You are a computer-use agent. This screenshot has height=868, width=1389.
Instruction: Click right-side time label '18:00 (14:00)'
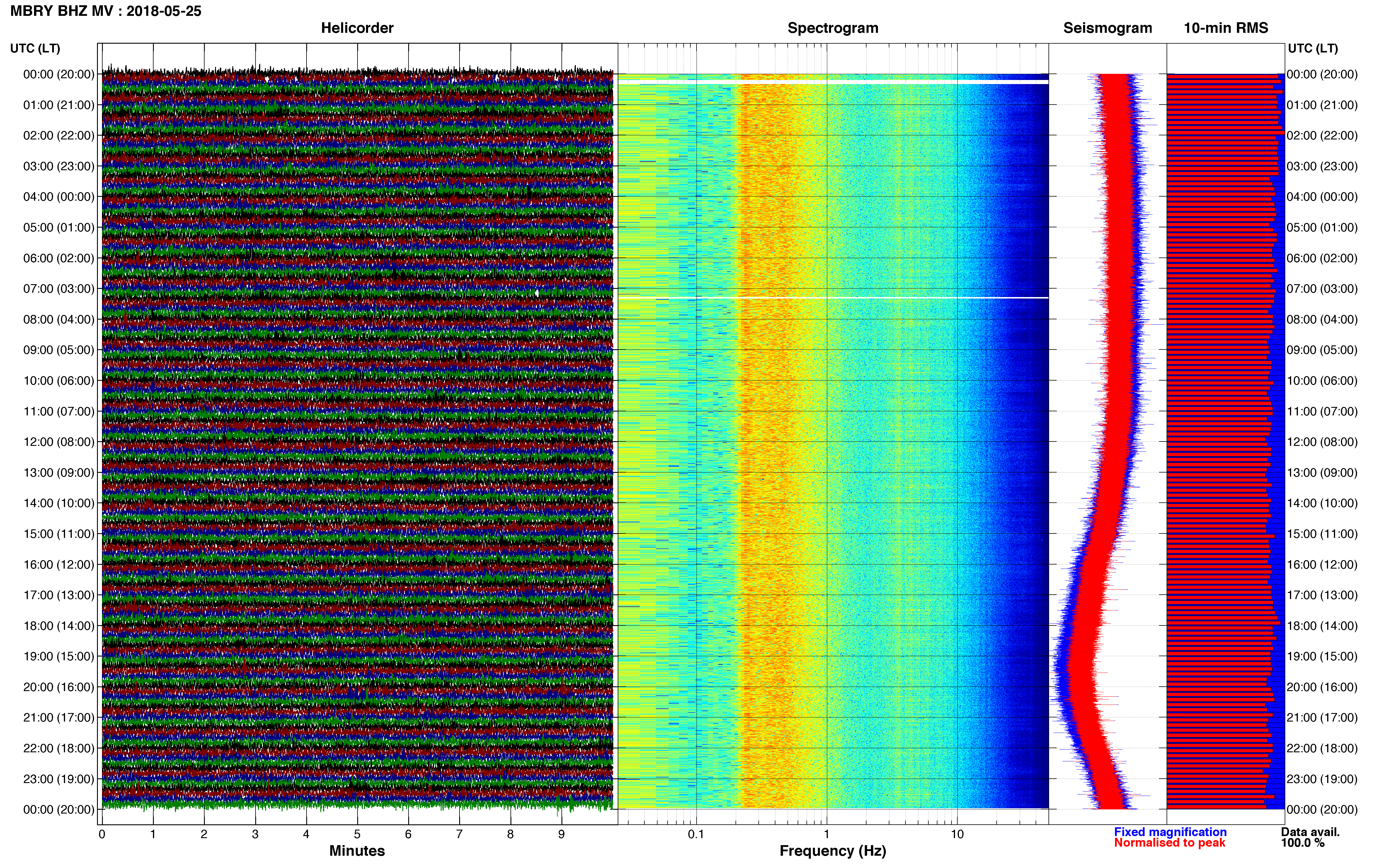click(1322, 626)
